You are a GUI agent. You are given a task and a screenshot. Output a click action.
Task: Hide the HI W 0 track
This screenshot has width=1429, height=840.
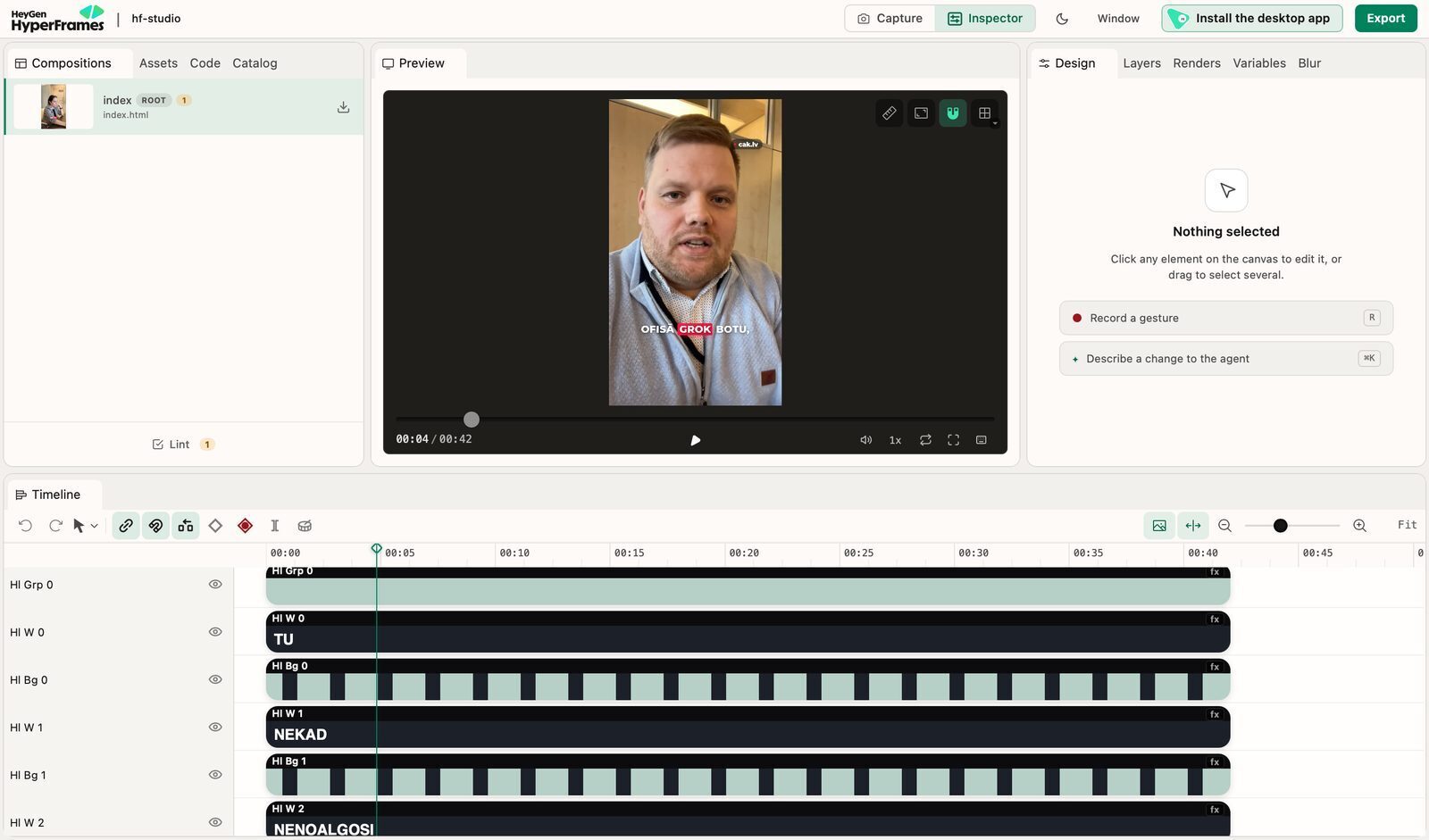(x=215, y=632)
